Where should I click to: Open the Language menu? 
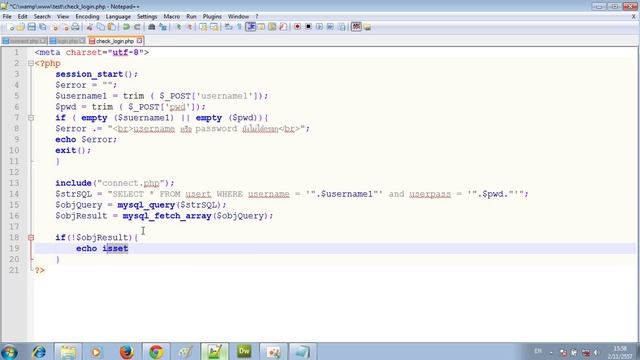click(118, 16)
